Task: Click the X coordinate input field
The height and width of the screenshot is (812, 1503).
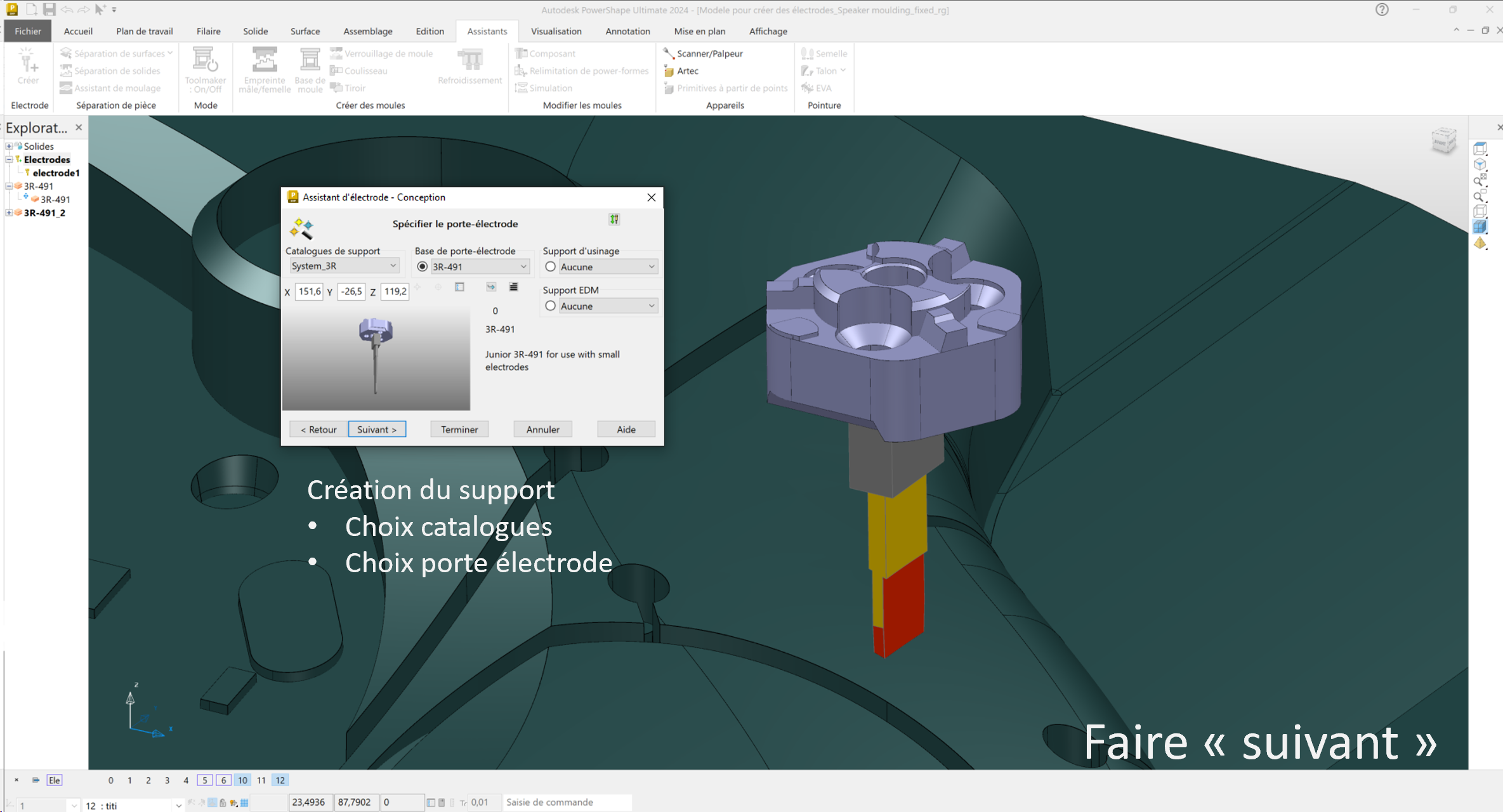Action: (309, 292)
